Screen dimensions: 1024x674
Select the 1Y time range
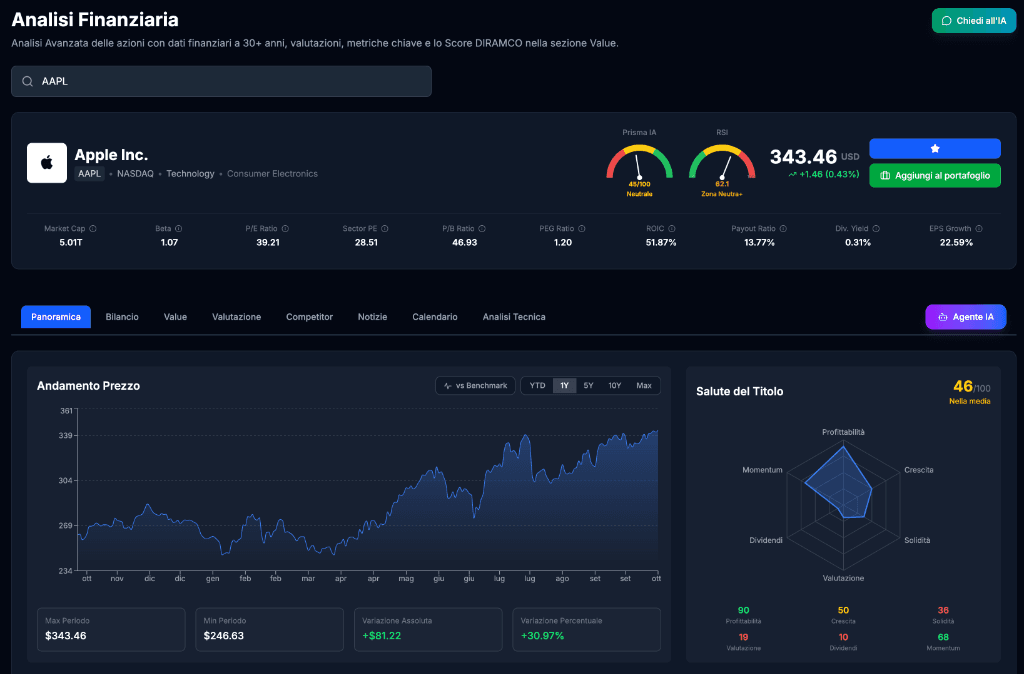564,385
